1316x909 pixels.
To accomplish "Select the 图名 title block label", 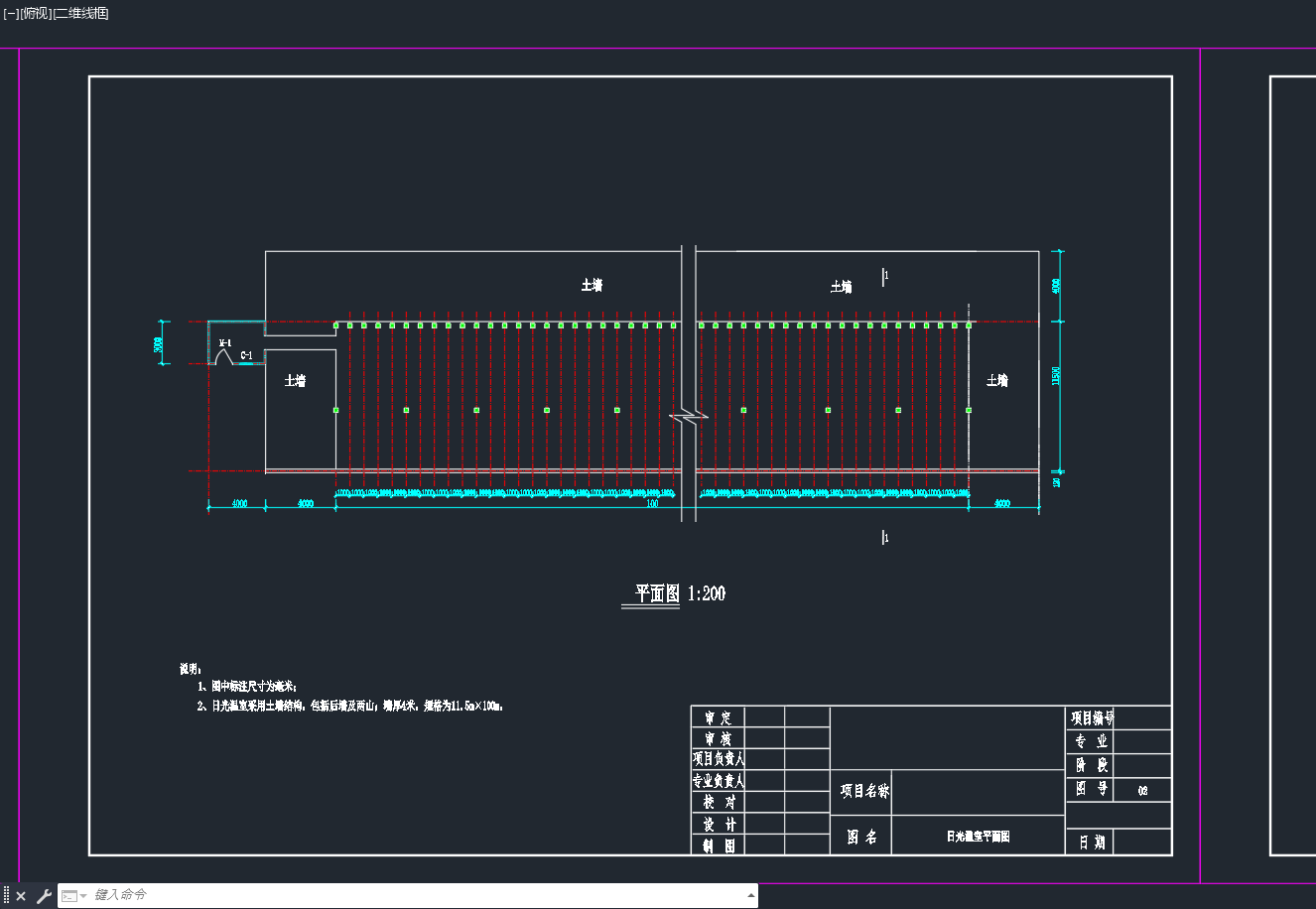I will (x=861, y=838).
